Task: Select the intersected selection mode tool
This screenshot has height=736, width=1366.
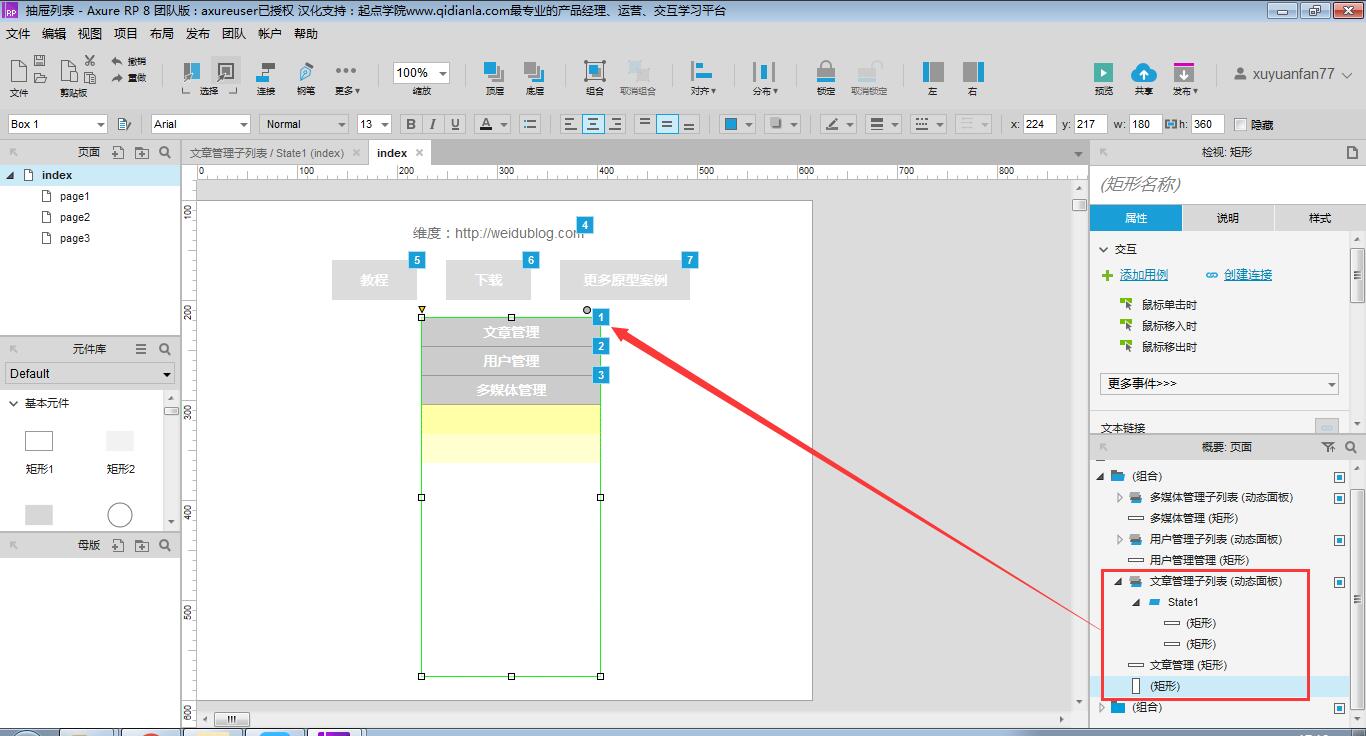Action: click(191, 71)
